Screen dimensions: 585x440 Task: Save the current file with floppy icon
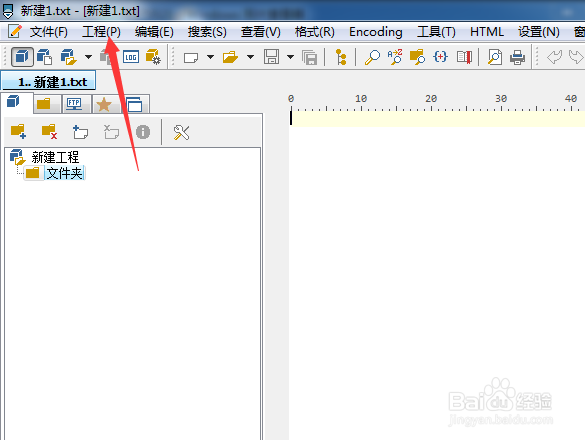(271, 57)
